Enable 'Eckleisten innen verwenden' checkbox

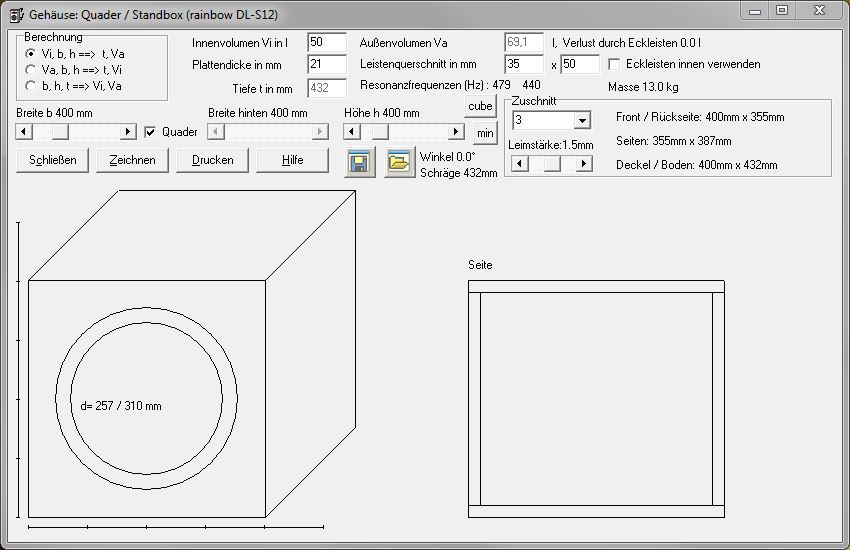pos(614,64)
